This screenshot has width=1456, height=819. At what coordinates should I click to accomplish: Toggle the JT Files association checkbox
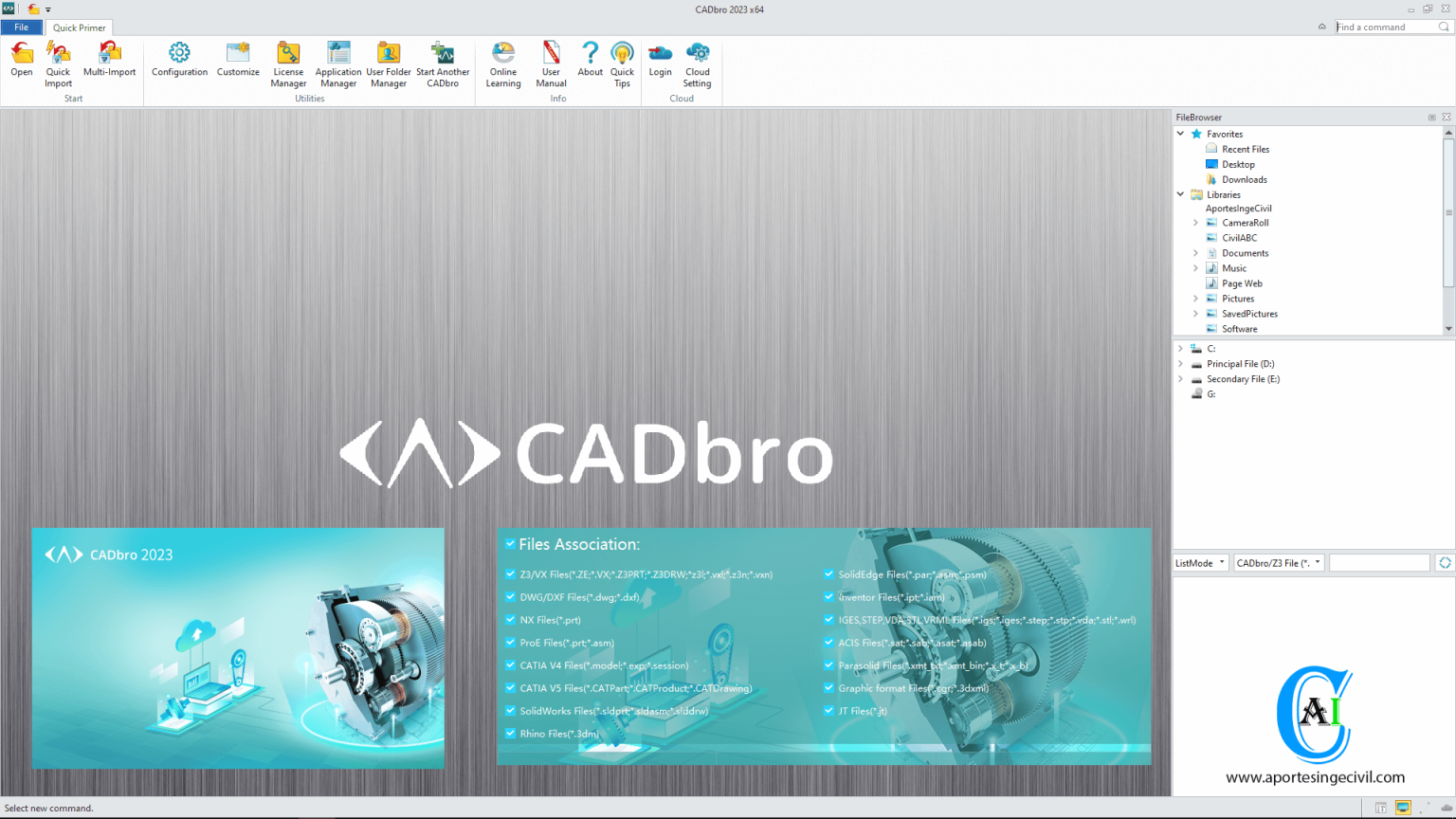coord(828,711)
